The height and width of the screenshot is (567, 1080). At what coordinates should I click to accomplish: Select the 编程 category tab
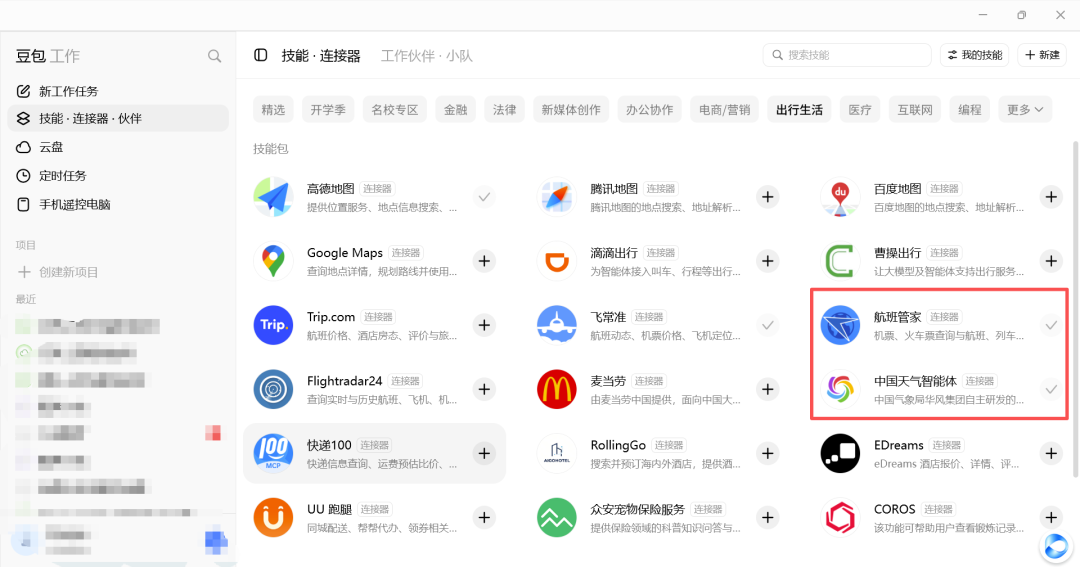point(970,110)
